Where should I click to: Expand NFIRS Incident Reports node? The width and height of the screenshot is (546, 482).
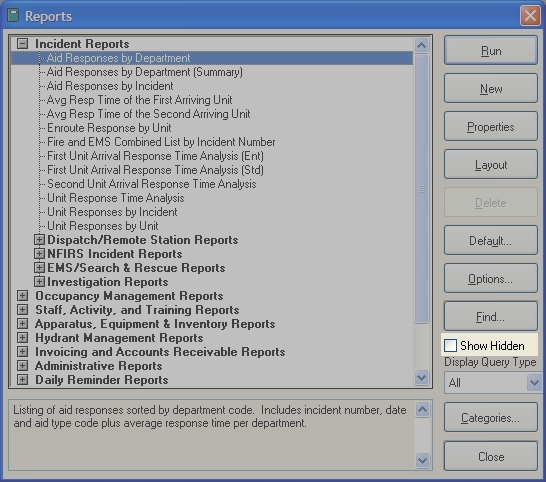39,254
